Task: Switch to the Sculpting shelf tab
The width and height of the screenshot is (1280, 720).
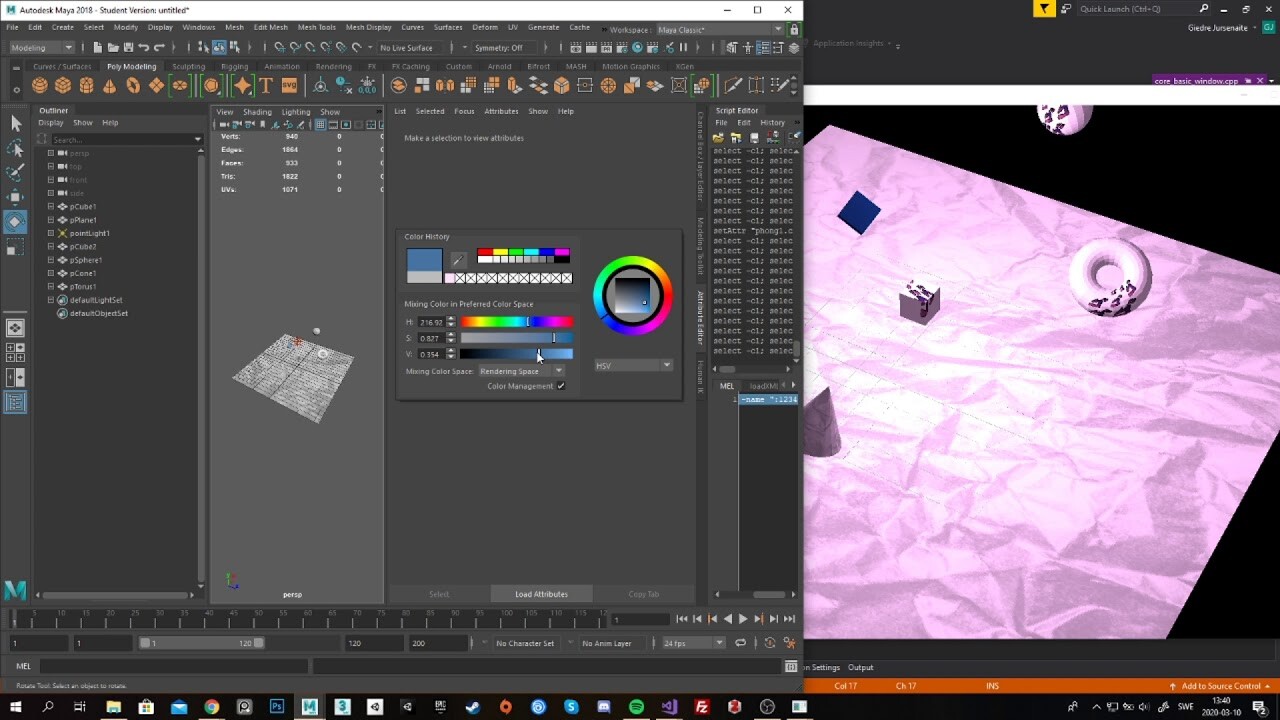Action: 188,66
